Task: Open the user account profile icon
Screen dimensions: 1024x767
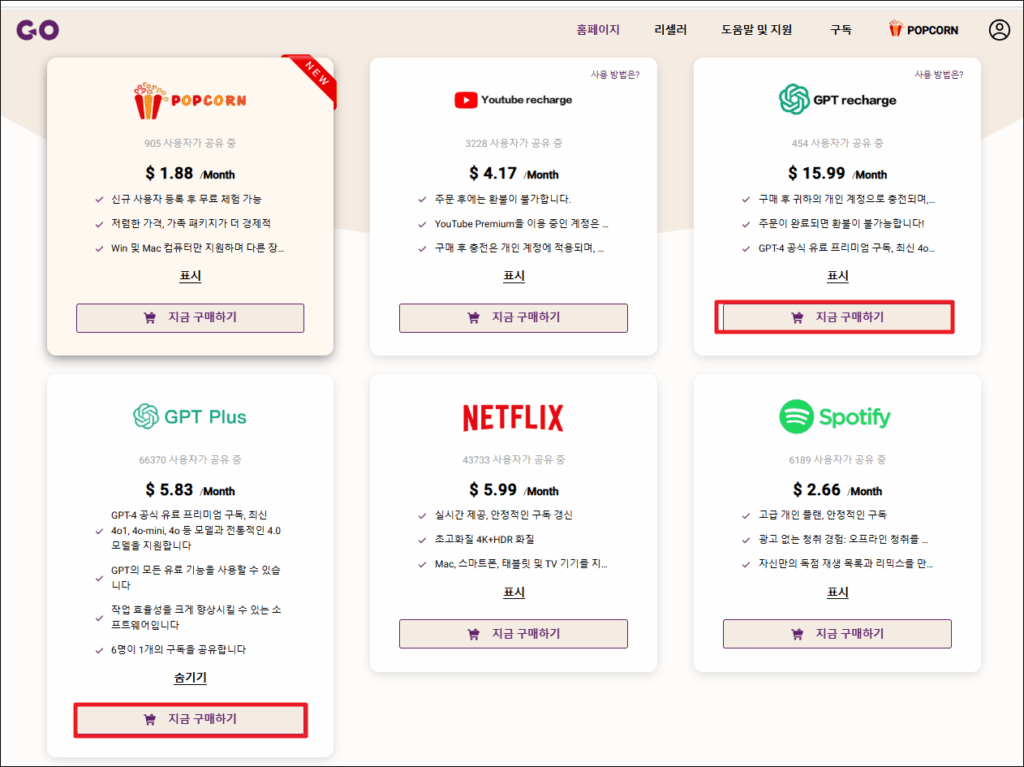Action: tap(999, 29)
